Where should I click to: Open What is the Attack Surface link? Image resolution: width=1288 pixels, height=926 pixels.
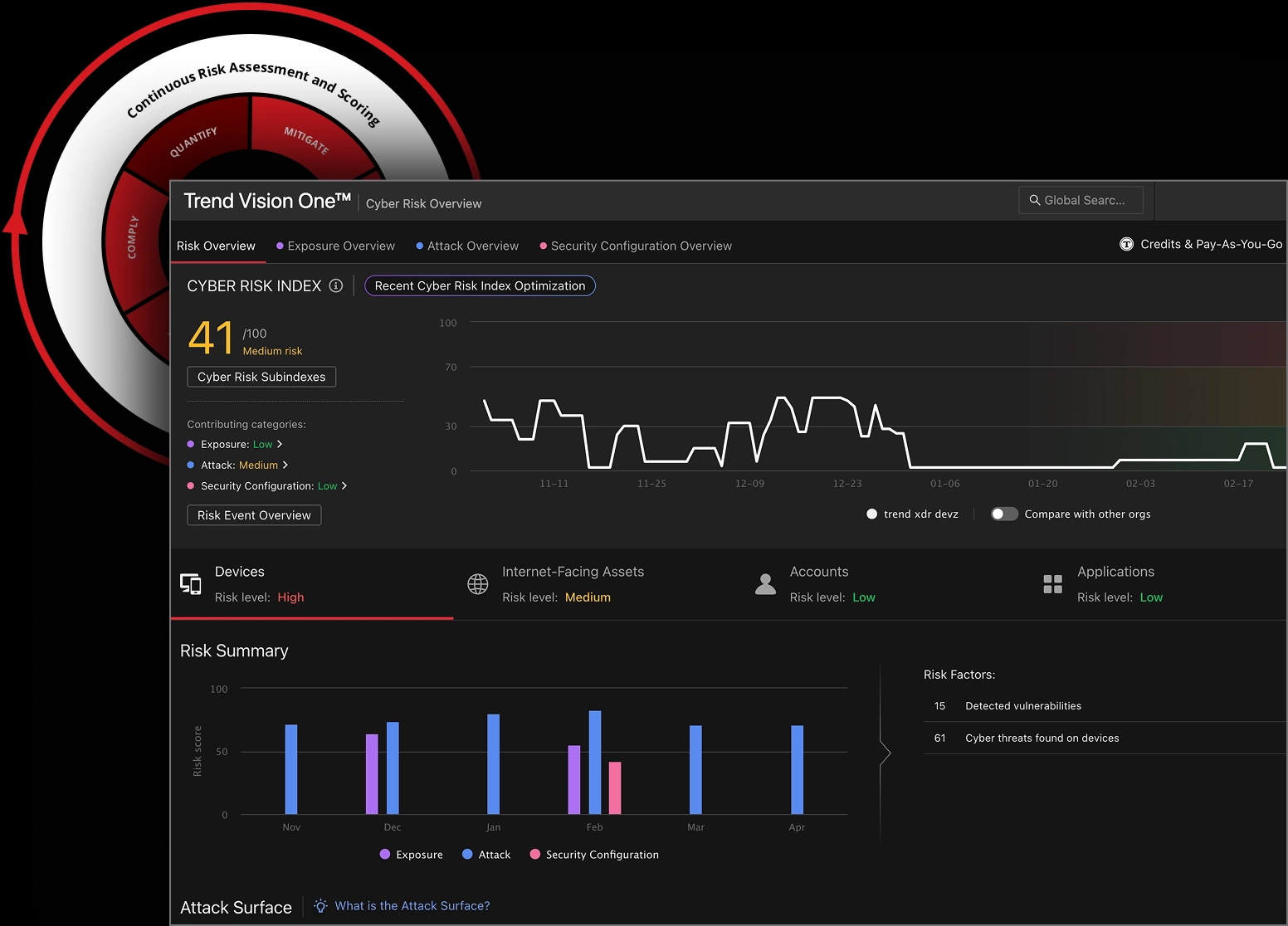click(x=412, y=906)
